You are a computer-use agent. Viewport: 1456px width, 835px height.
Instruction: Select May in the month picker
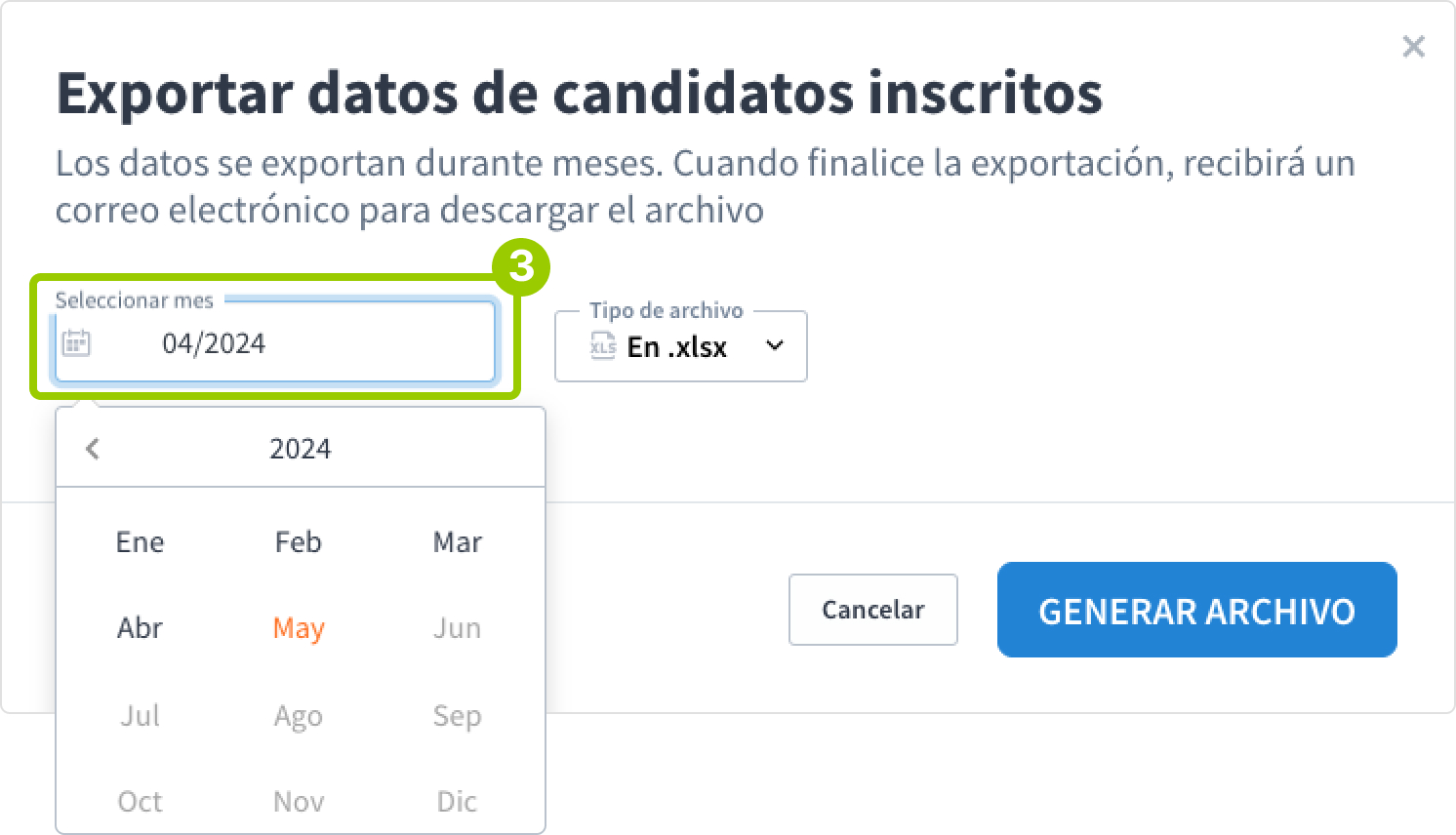298,628
